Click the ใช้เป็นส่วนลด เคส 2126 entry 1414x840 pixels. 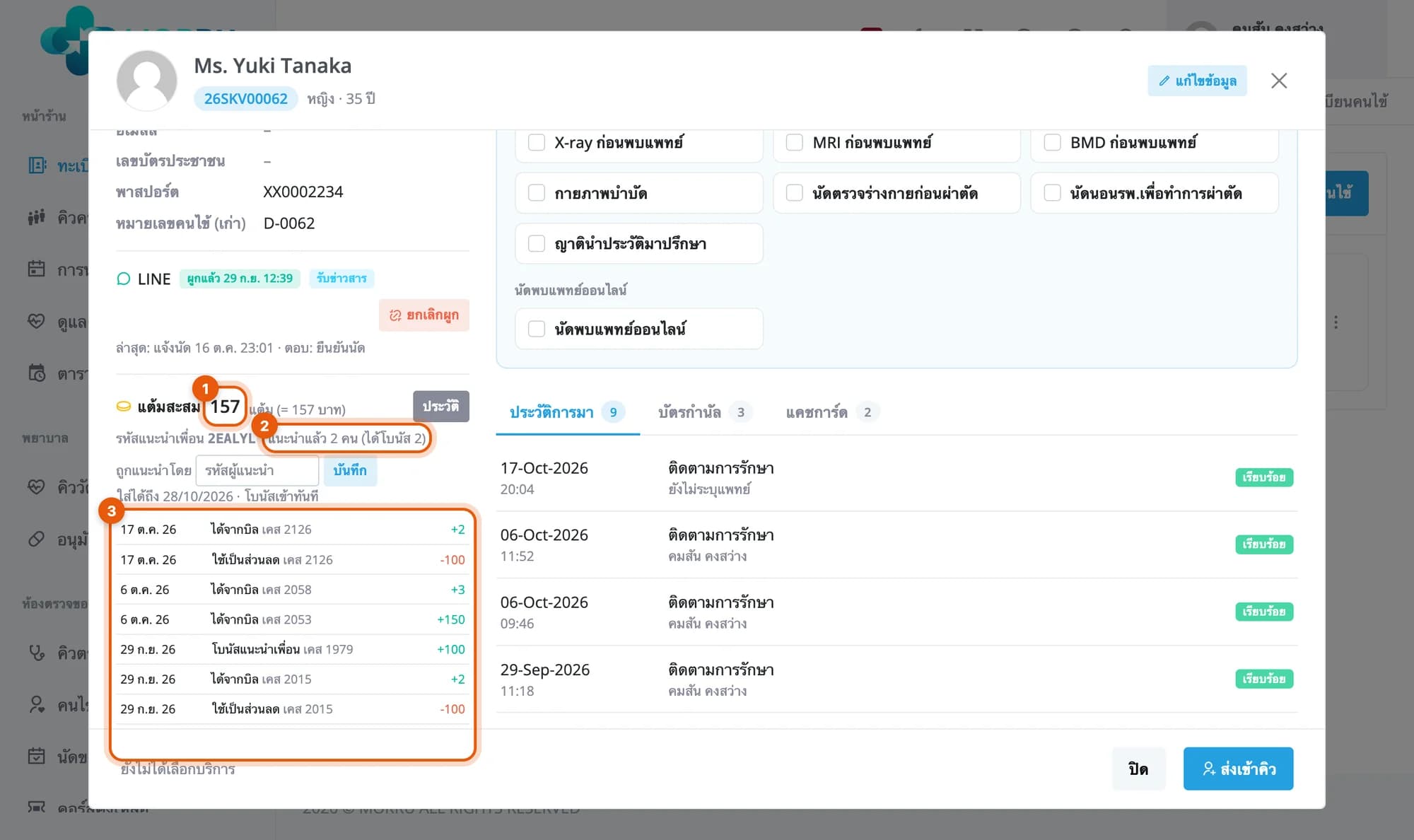pyautogui.click(x=292, y=559)
